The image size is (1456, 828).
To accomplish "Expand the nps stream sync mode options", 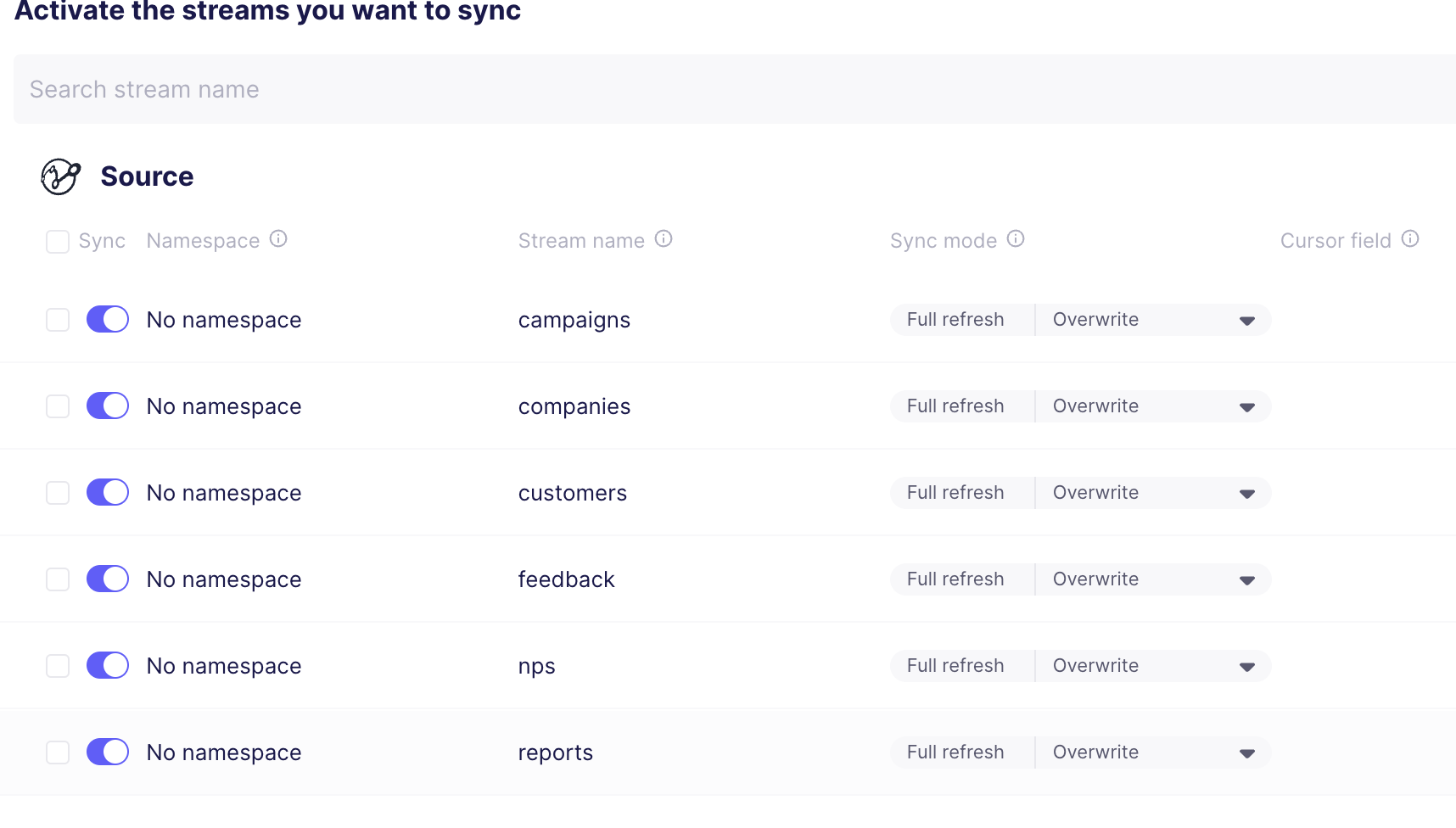I will [1246, 667].
